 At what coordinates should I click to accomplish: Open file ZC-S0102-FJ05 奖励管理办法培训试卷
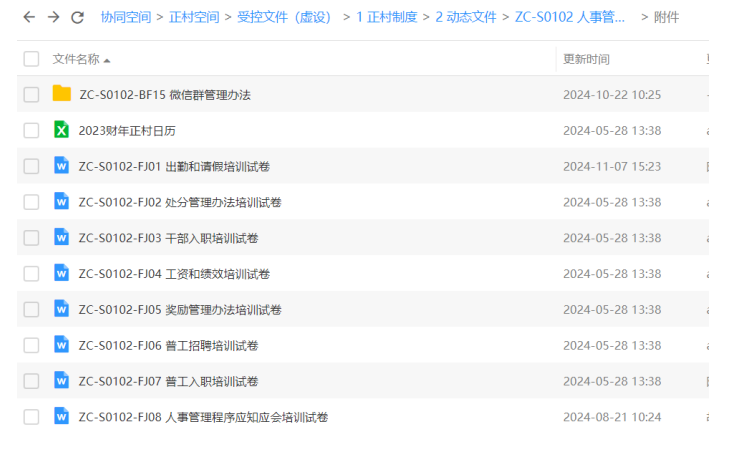click(180, 309)
